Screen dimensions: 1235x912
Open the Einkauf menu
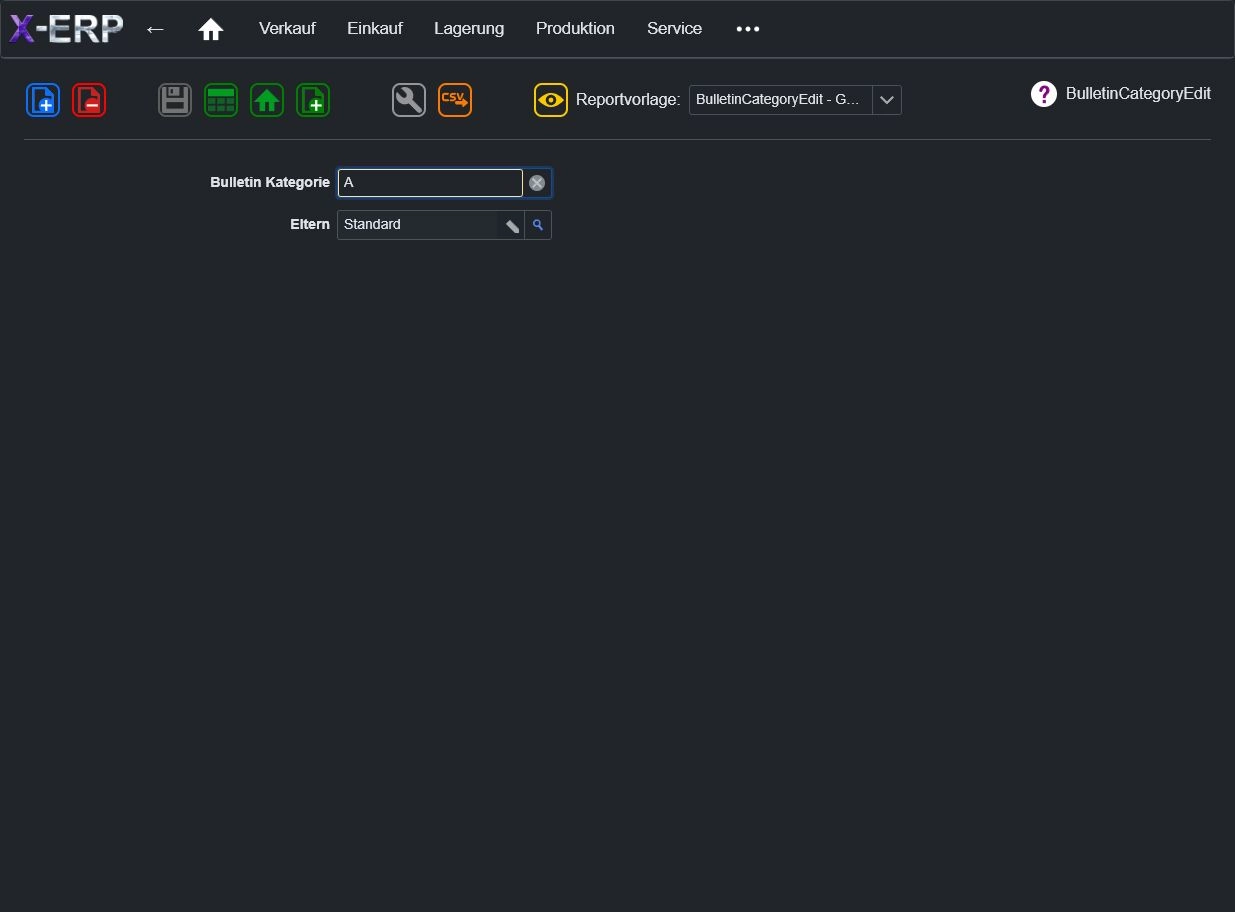(x=375, y=28)
